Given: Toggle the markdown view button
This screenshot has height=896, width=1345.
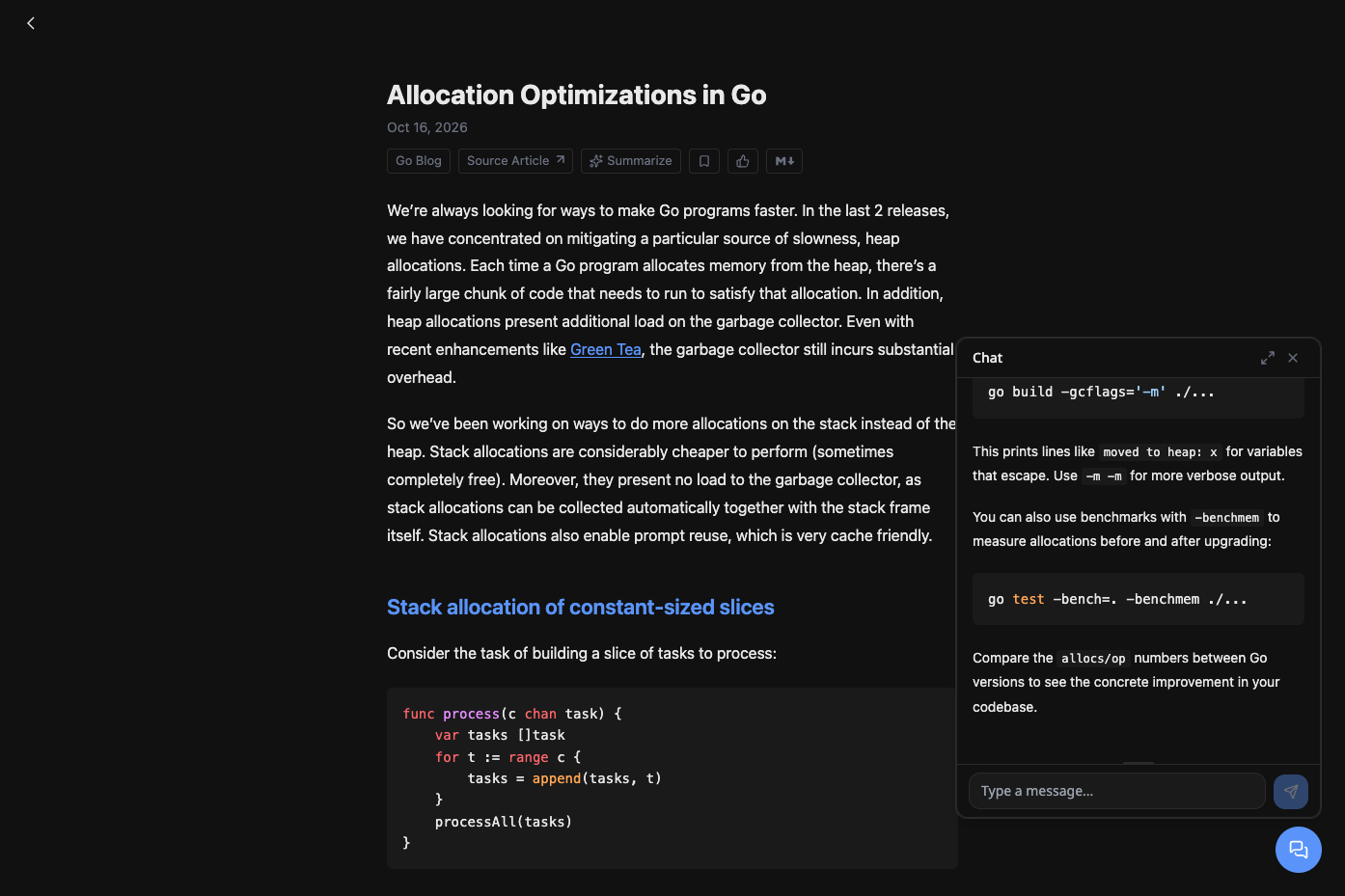Looking at the screenshot, I should click(x=784, y=161).
